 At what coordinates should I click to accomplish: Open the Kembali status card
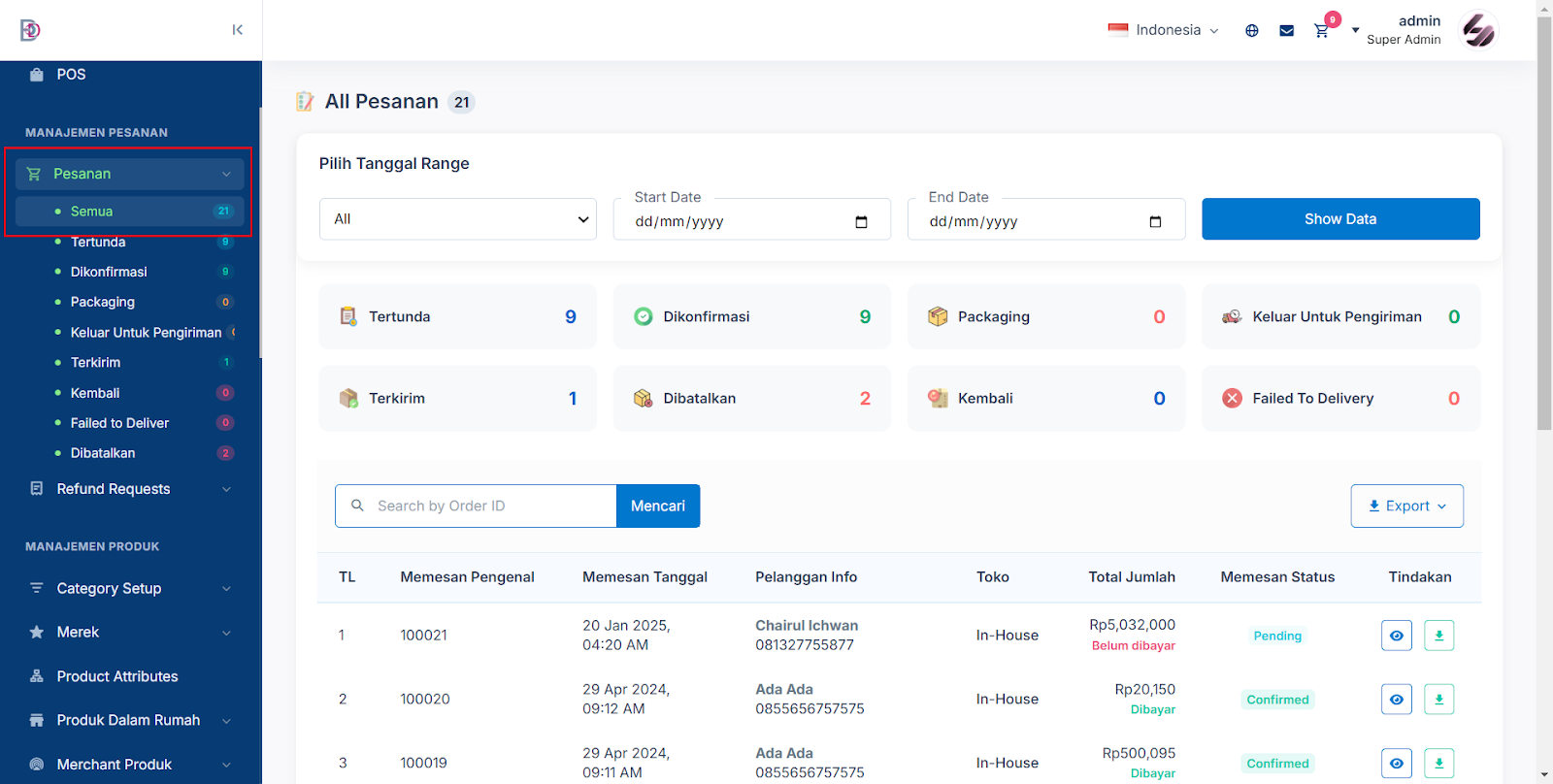[1046, 398]
